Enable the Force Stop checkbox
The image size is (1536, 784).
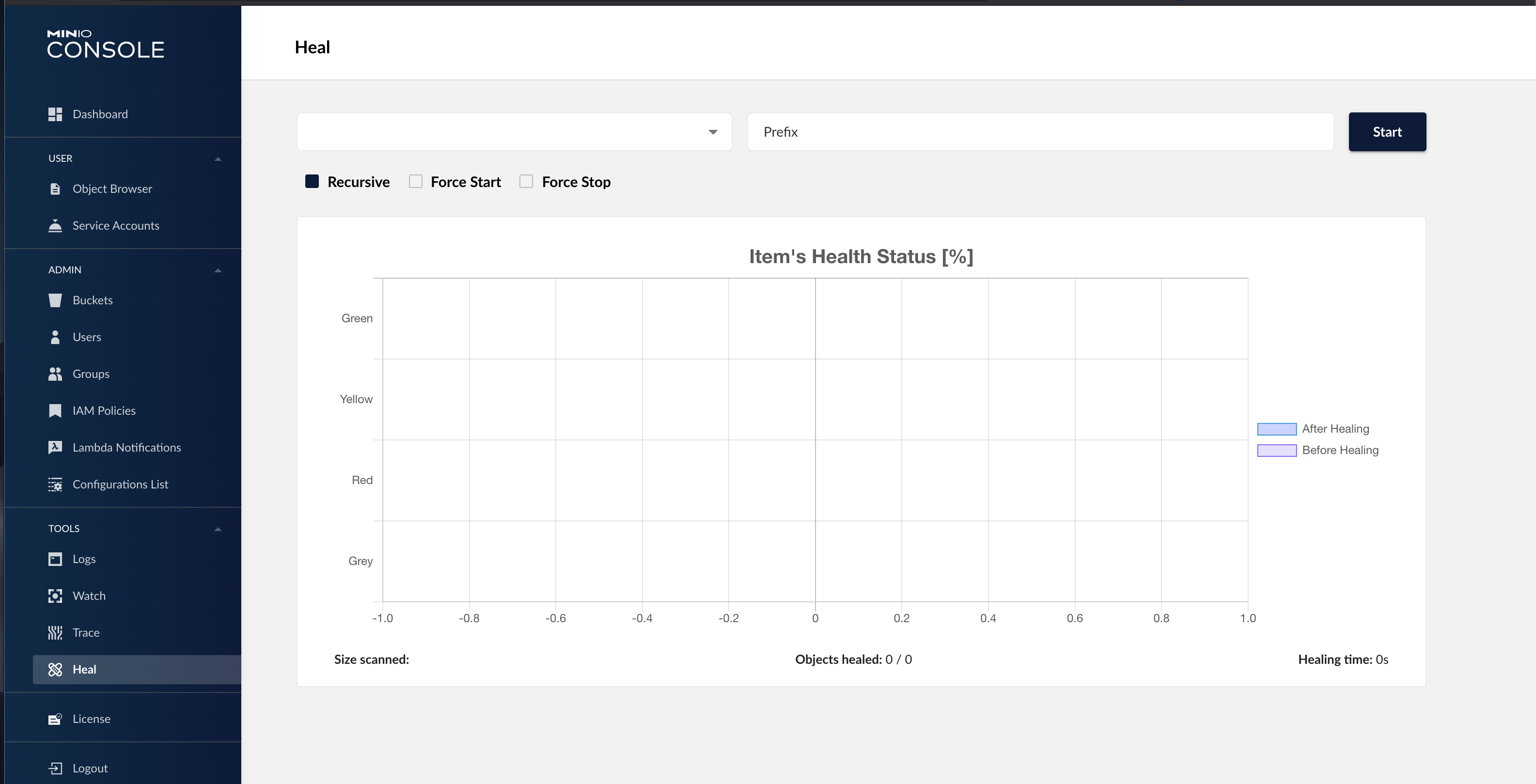point(526,181)
